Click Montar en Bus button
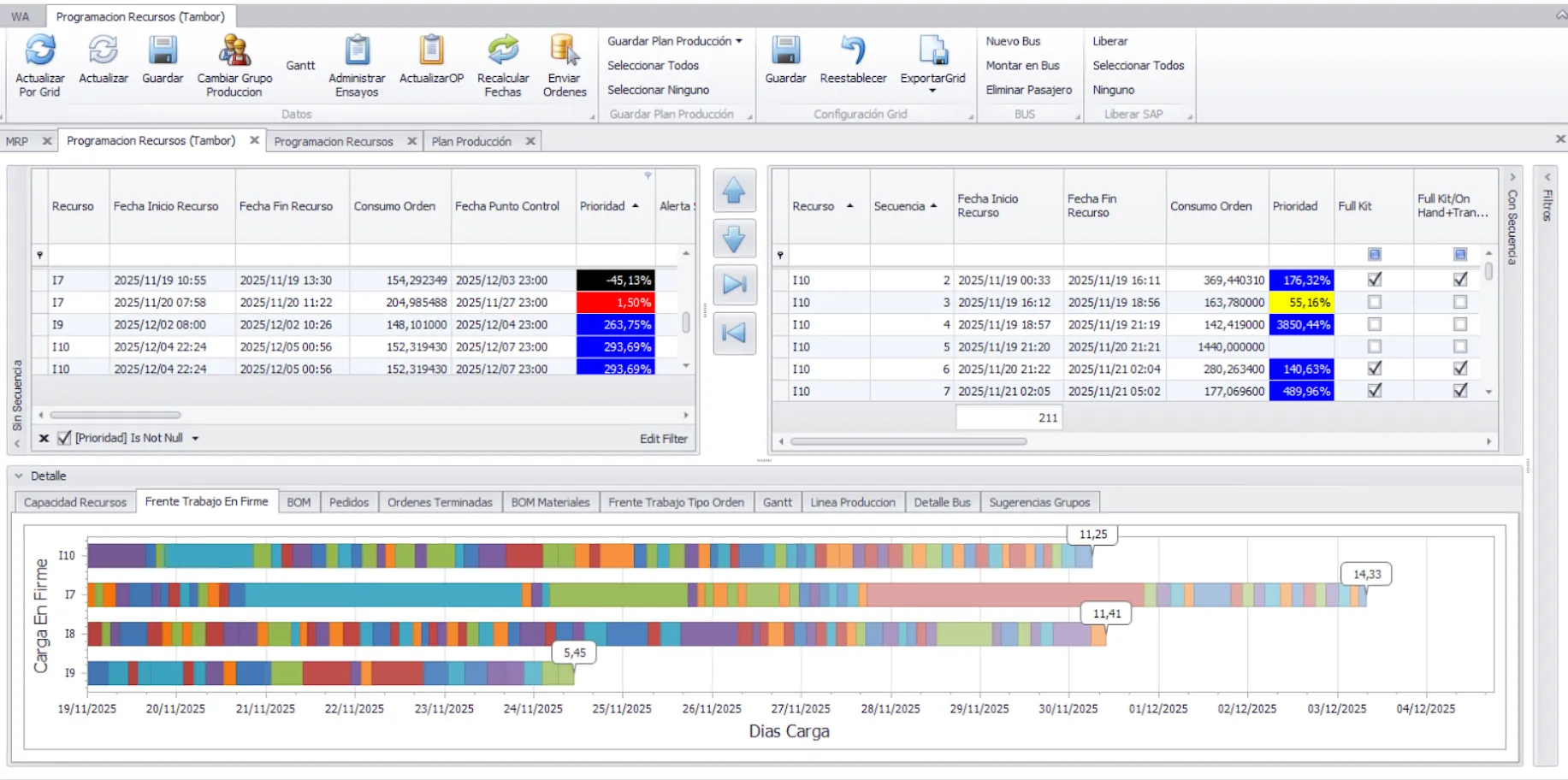Viewport: 1568px width, 780px height. 1022,65
